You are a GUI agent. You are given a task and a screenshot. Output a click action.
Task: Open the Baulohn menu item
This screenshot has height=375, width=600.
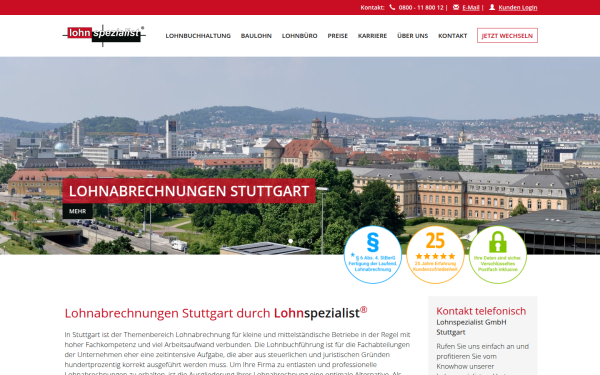256,36
